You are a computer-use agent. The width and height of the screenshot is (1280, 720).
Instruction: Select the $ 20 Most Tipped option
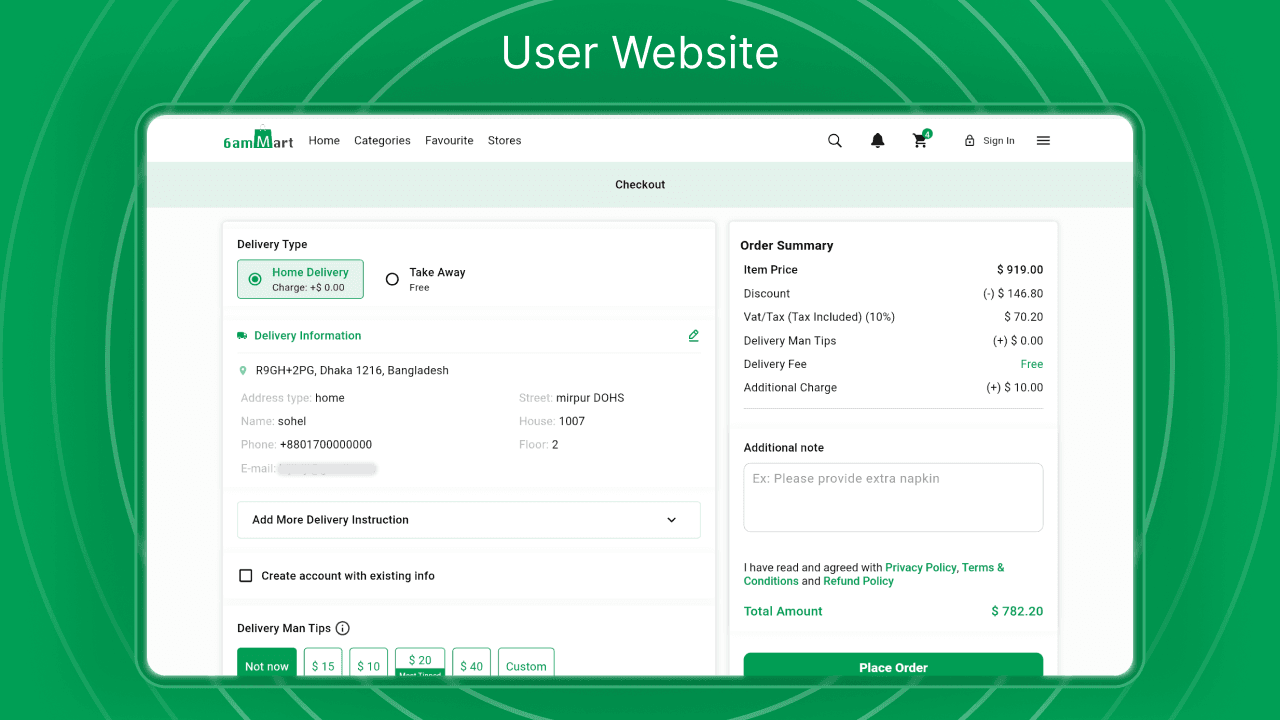pos(420,662)
